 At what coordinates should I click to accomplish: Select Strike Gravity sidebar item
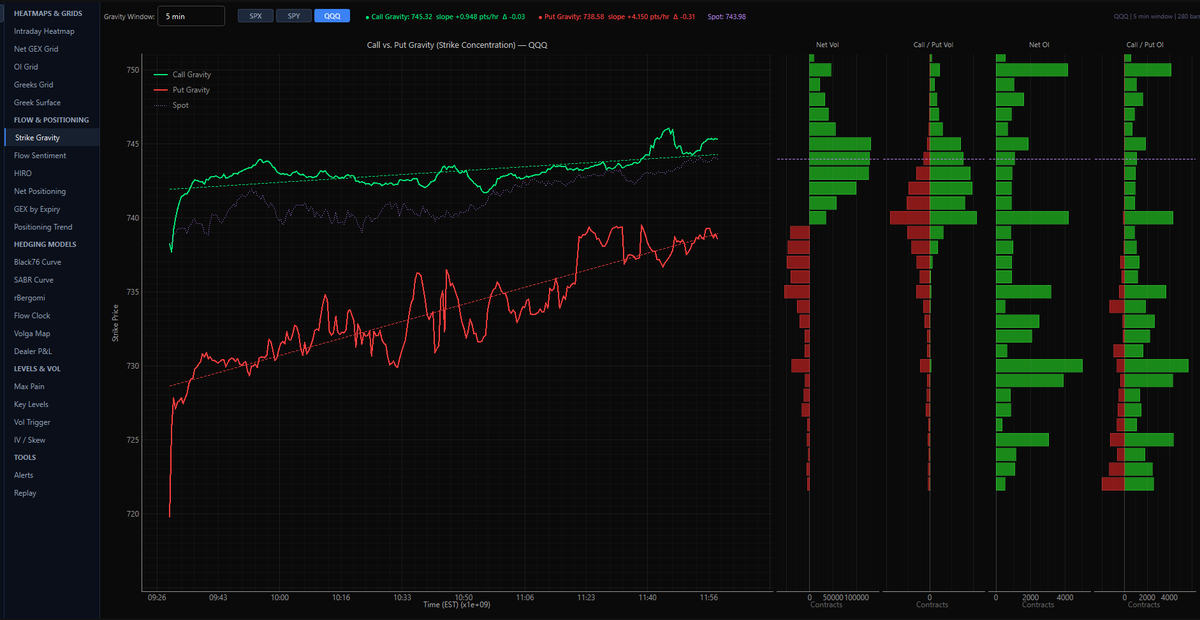tap(50, 138)
